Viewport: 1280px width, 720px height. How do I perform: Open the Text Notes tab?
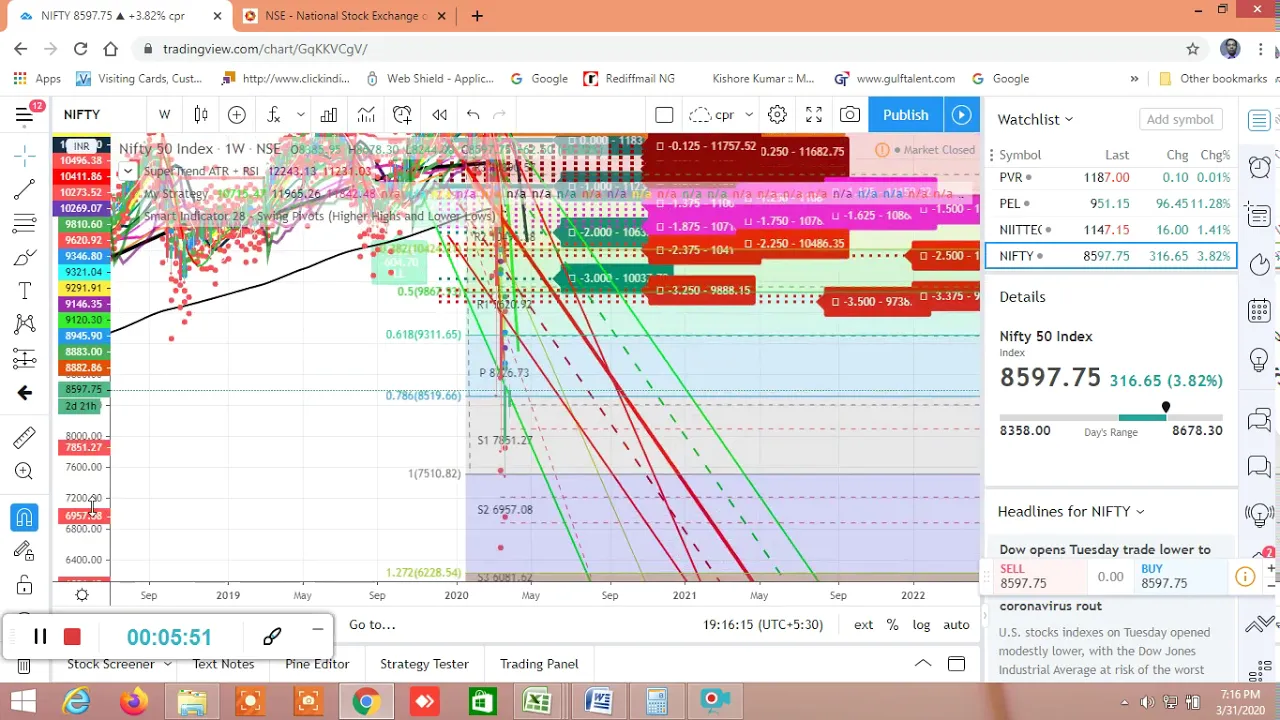tap(223, 663)
